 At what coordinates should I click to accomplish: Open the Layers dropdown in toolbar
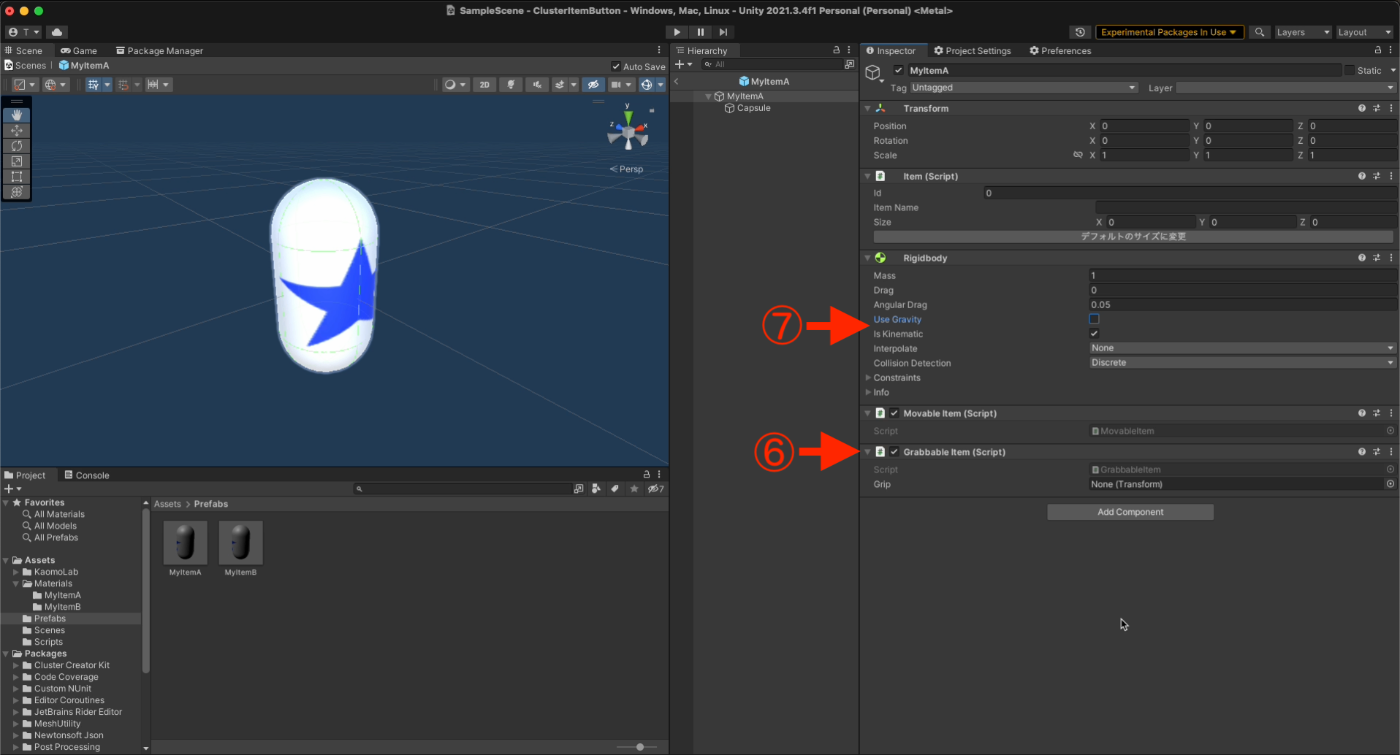pyautogui.click(x=1303, y=32)
